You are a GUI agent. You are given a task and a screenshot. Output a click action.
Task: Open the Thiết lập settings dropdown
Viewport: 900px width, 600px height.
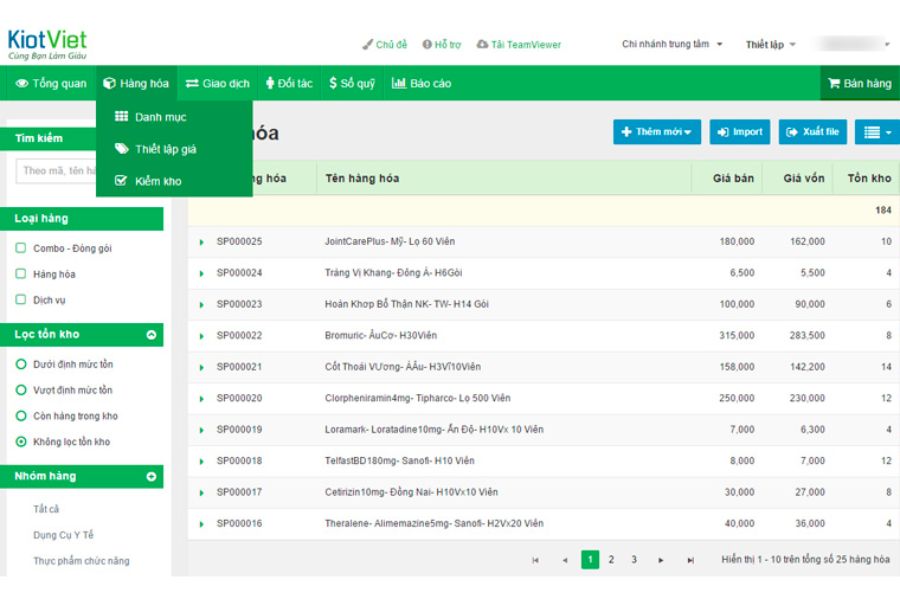tap(770, 44)
